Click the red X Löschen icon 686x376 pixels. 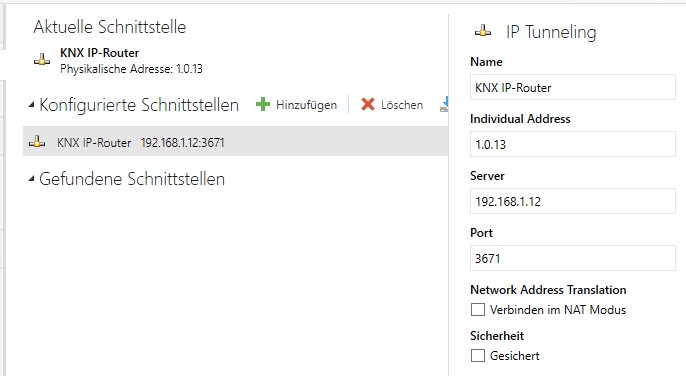[368, 105]
